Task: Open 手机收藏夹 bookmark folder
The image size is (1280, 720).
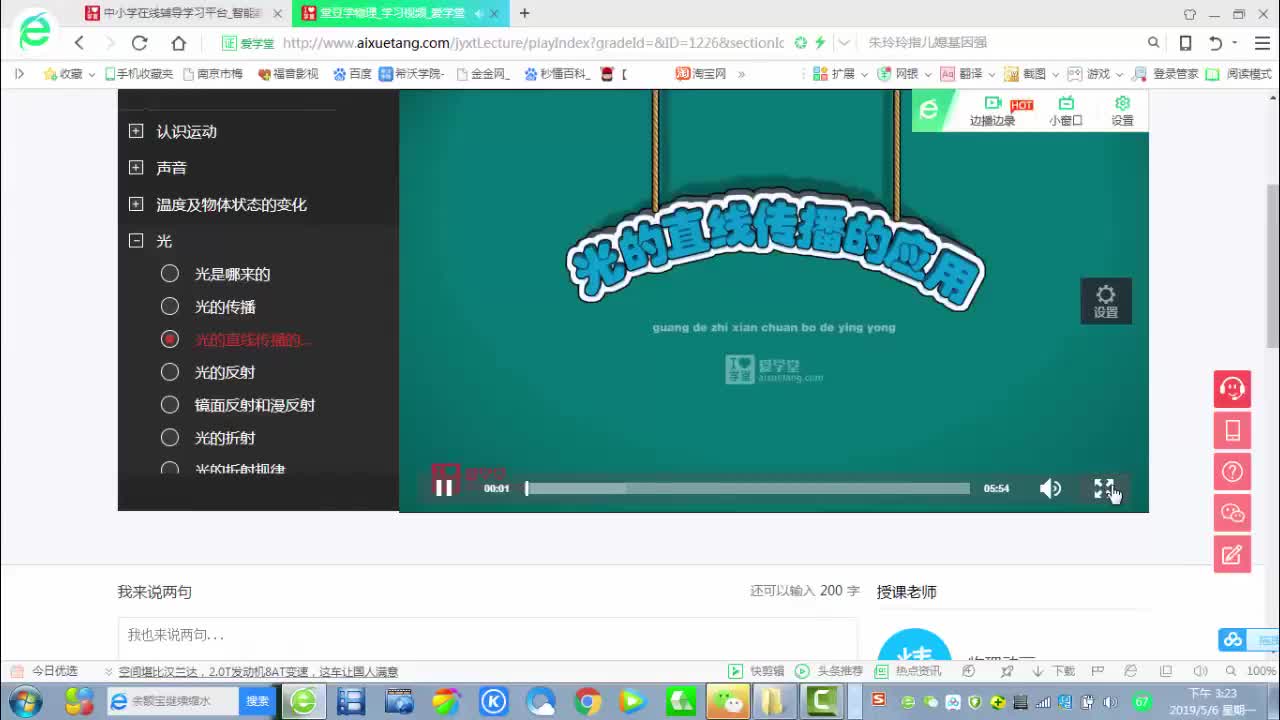Action: coord(137,74)
